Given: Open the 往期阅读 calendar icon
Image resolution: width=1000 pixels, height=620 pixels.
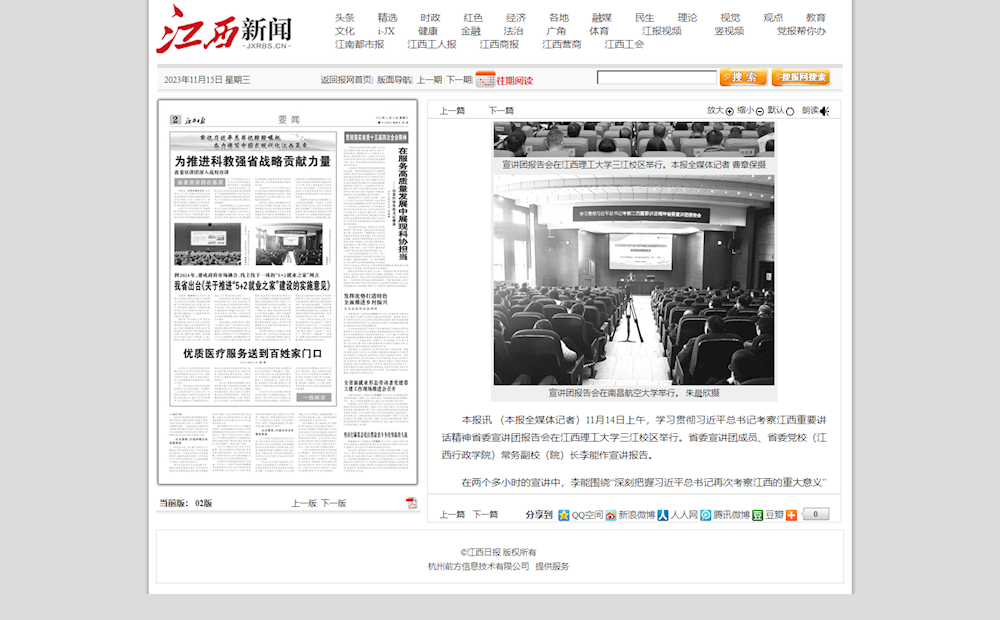Looking at the screenshot, I should [485, 79].
